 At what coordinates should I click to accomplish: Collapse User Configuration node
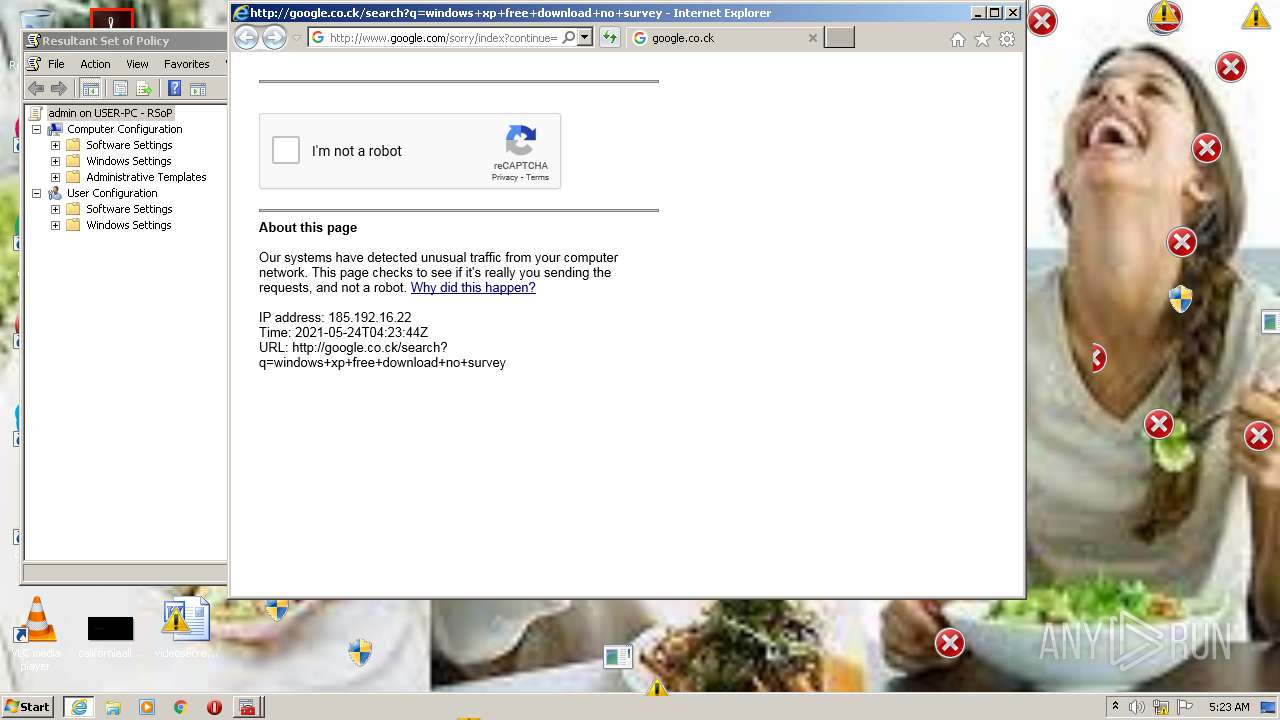[x=36, y=193]
